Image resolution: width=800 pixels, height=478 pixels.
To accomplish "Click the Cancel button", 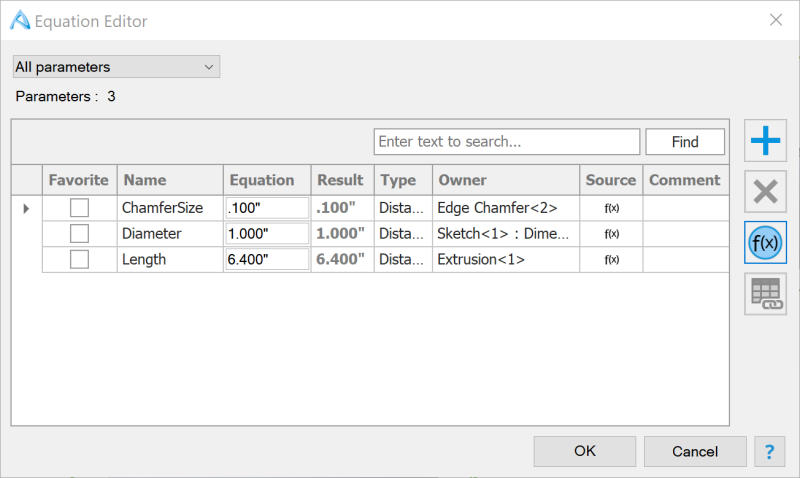I will [x=695, y=452].
